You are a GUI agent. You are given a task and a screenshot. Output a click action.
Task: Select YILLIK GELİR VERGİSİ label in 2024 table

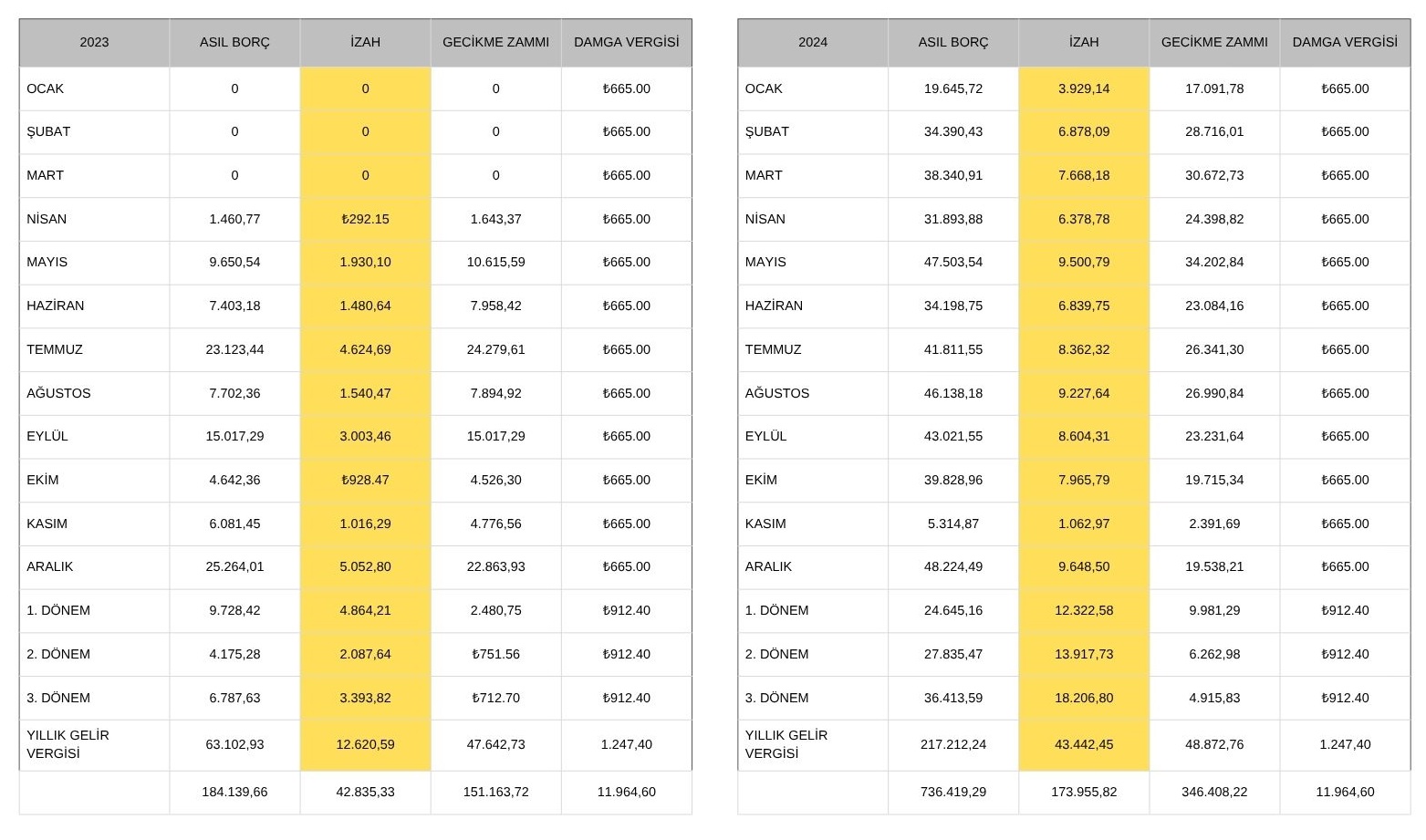pyautogui.click(x=786, y=744)
